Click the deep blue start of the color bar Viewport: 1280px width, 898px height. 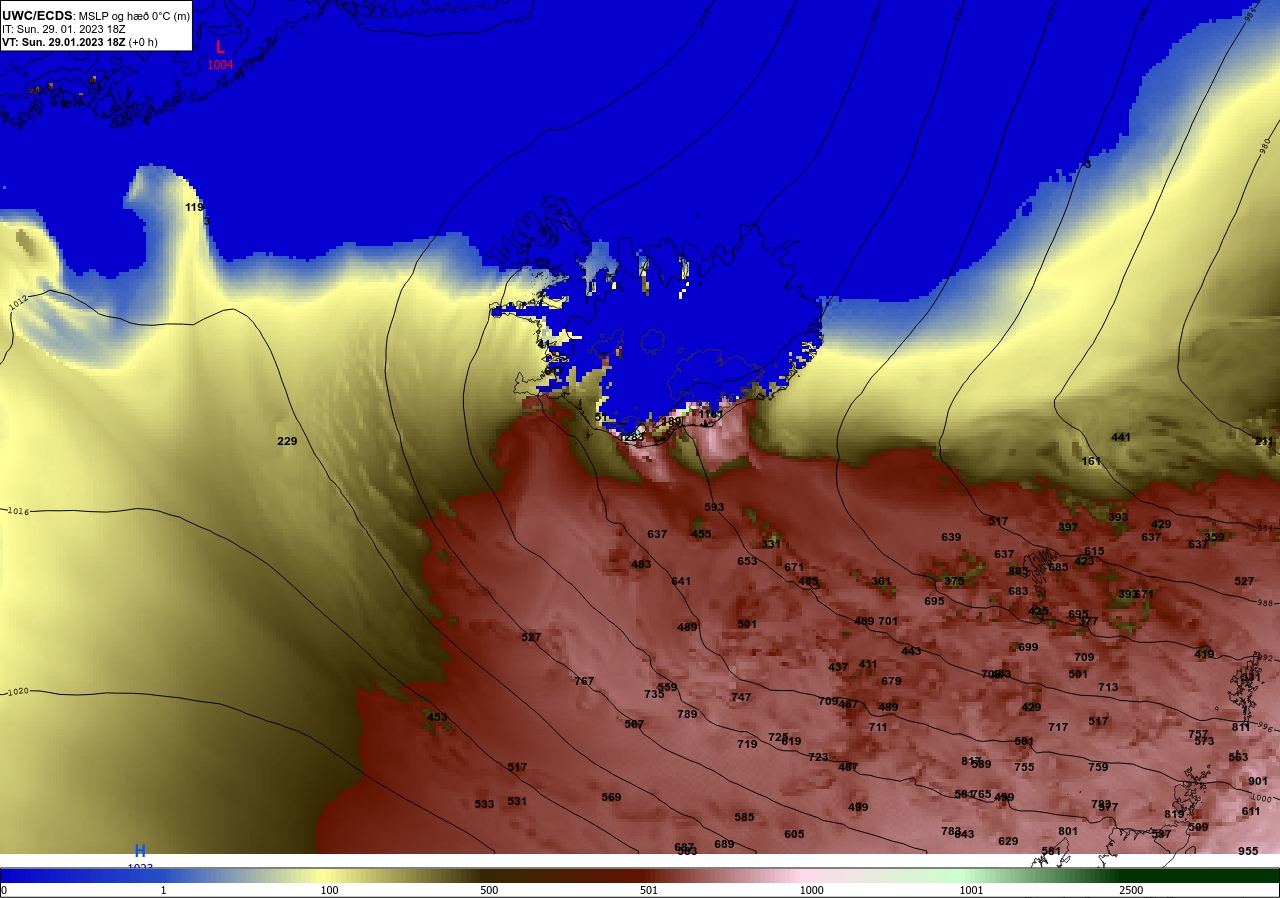coord(40,875)
